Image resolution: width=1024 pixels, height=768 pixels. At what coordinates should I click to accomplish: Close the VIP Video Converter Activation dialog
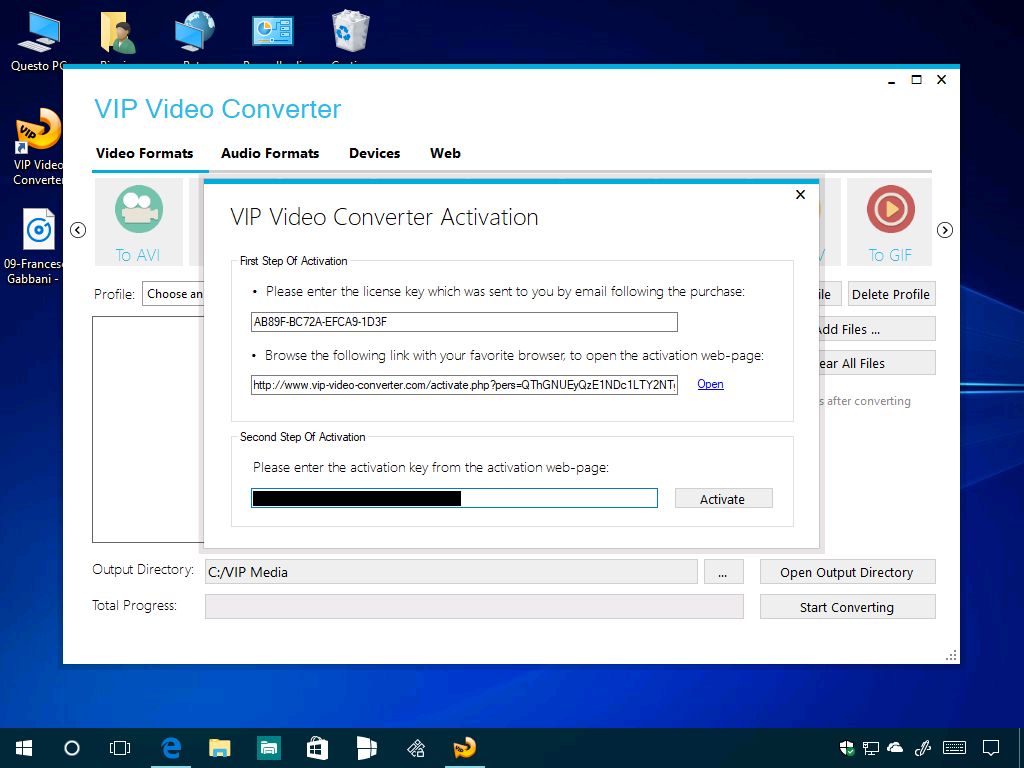tap(801, 195)
